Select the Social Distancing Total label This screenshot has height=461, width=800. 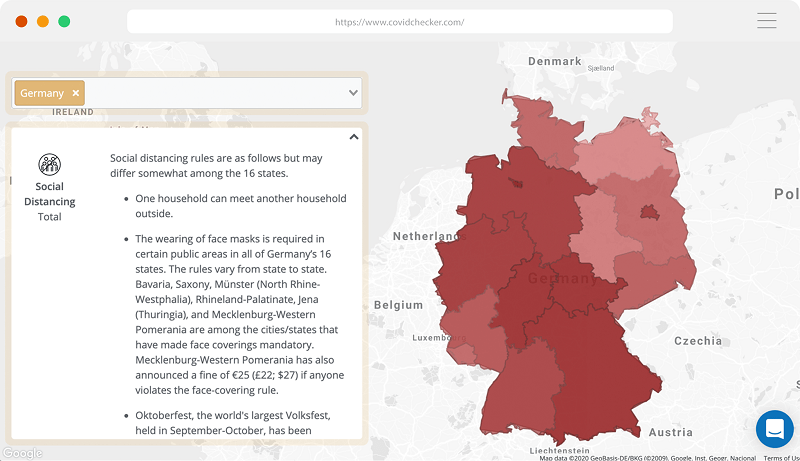coord(49,201)
